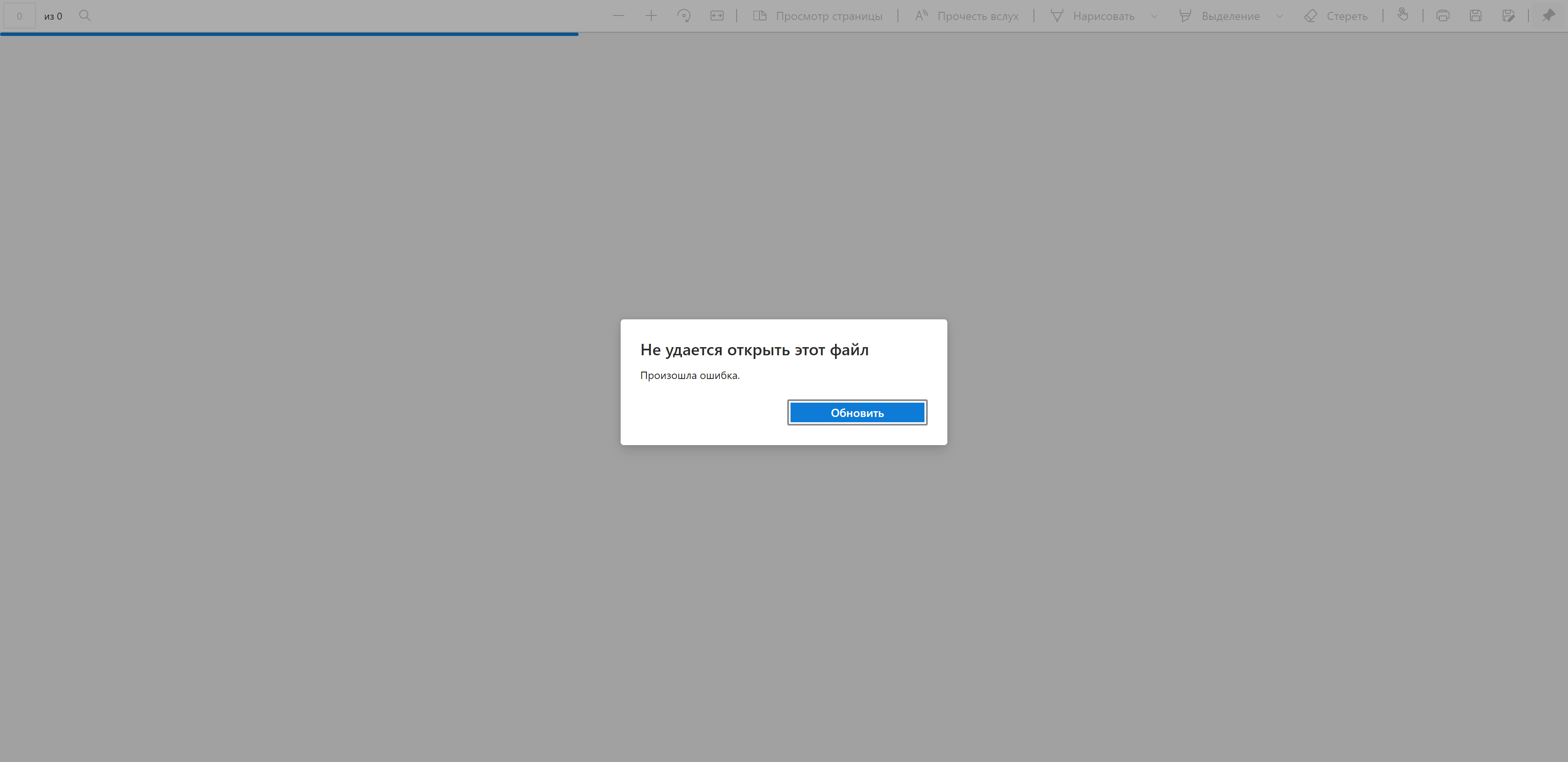Click the print icon
This screenshot has width=1568, height=762.
[x=1443, y=16]
